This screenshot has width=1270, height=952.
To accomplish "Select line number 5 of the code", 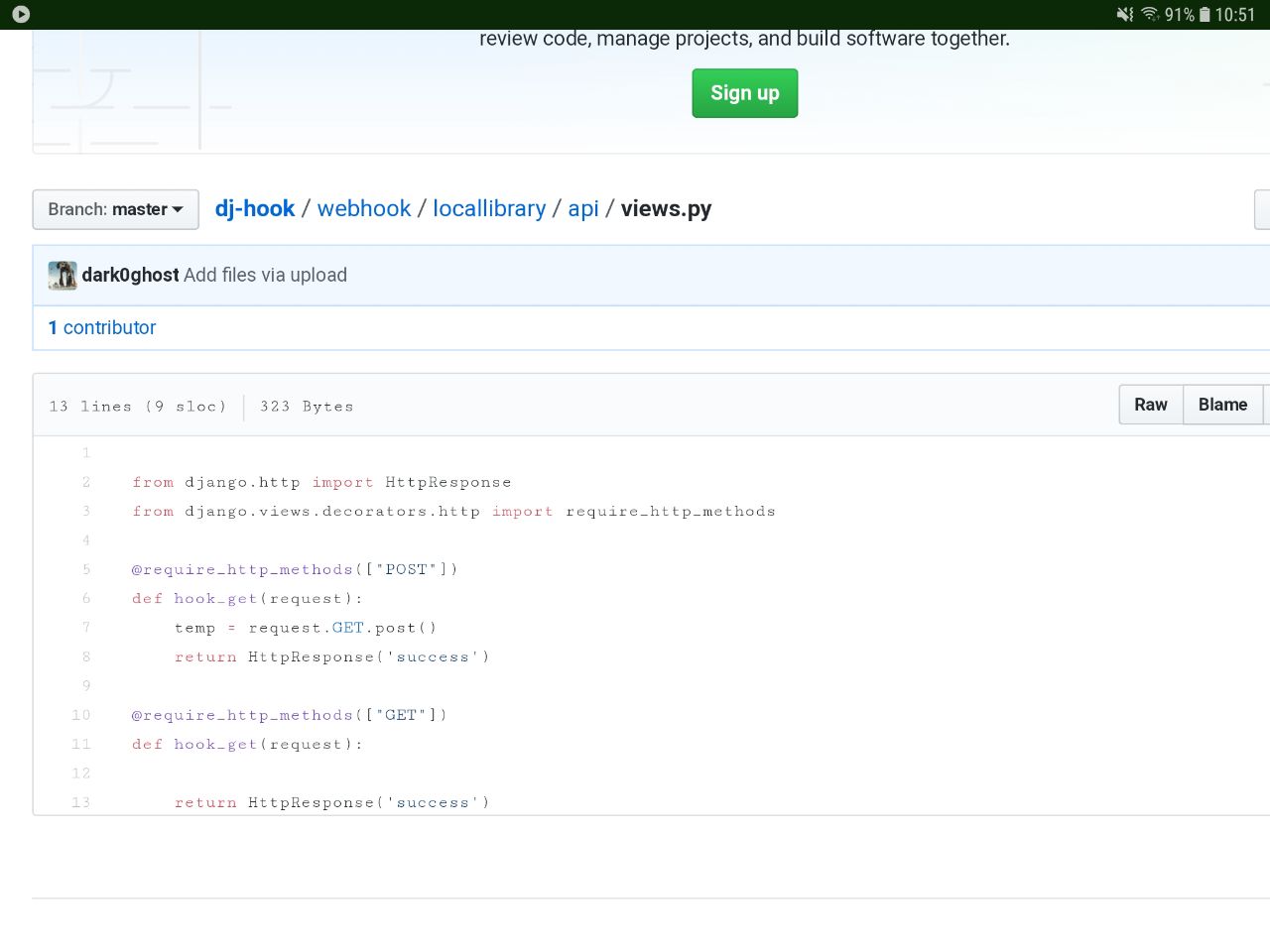I will point(86,569).
